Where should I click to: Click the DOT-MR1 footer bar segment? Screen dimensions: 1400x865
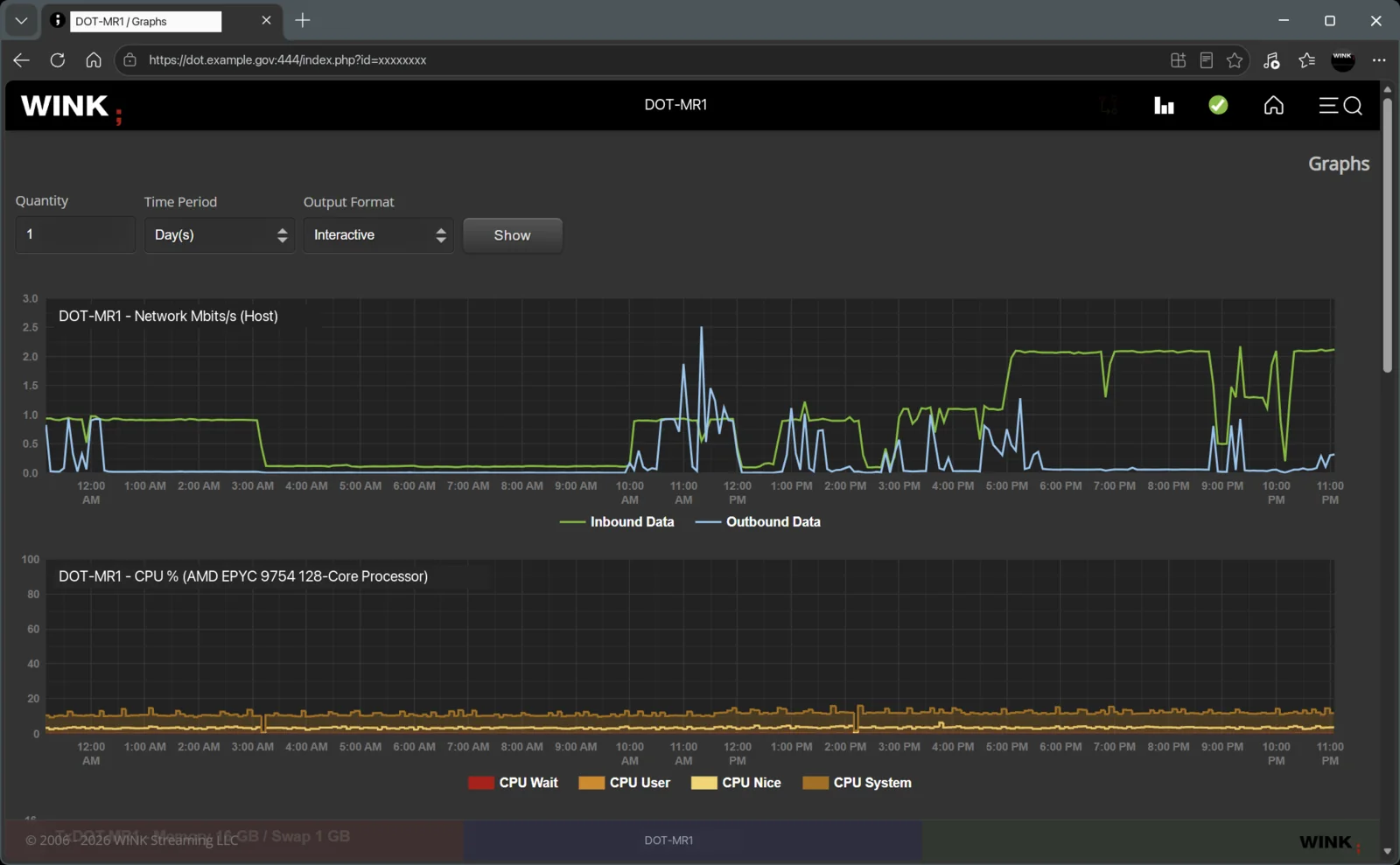[x=693, y=841]
